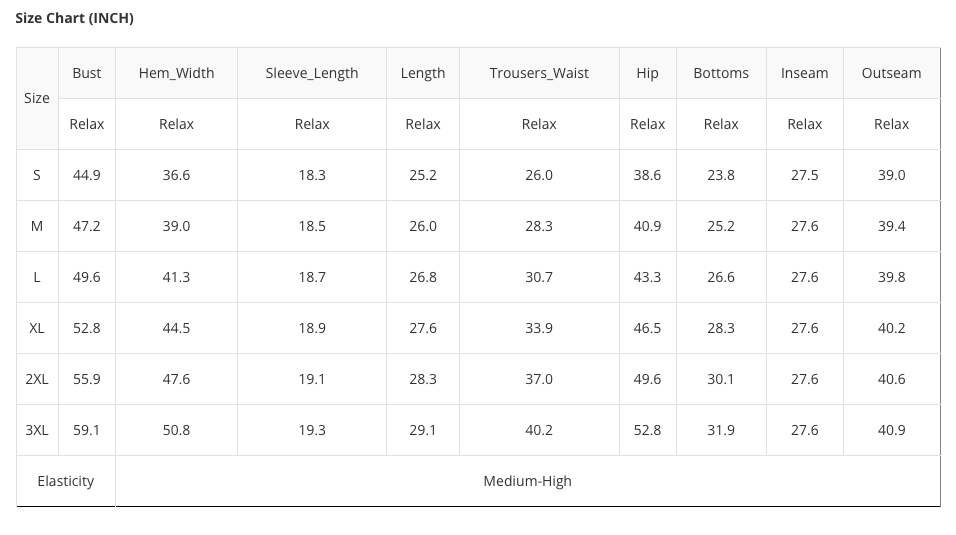Click the Outseam column header
The width and height of the screenshot is (956, 535).
(x=891, y=73)
